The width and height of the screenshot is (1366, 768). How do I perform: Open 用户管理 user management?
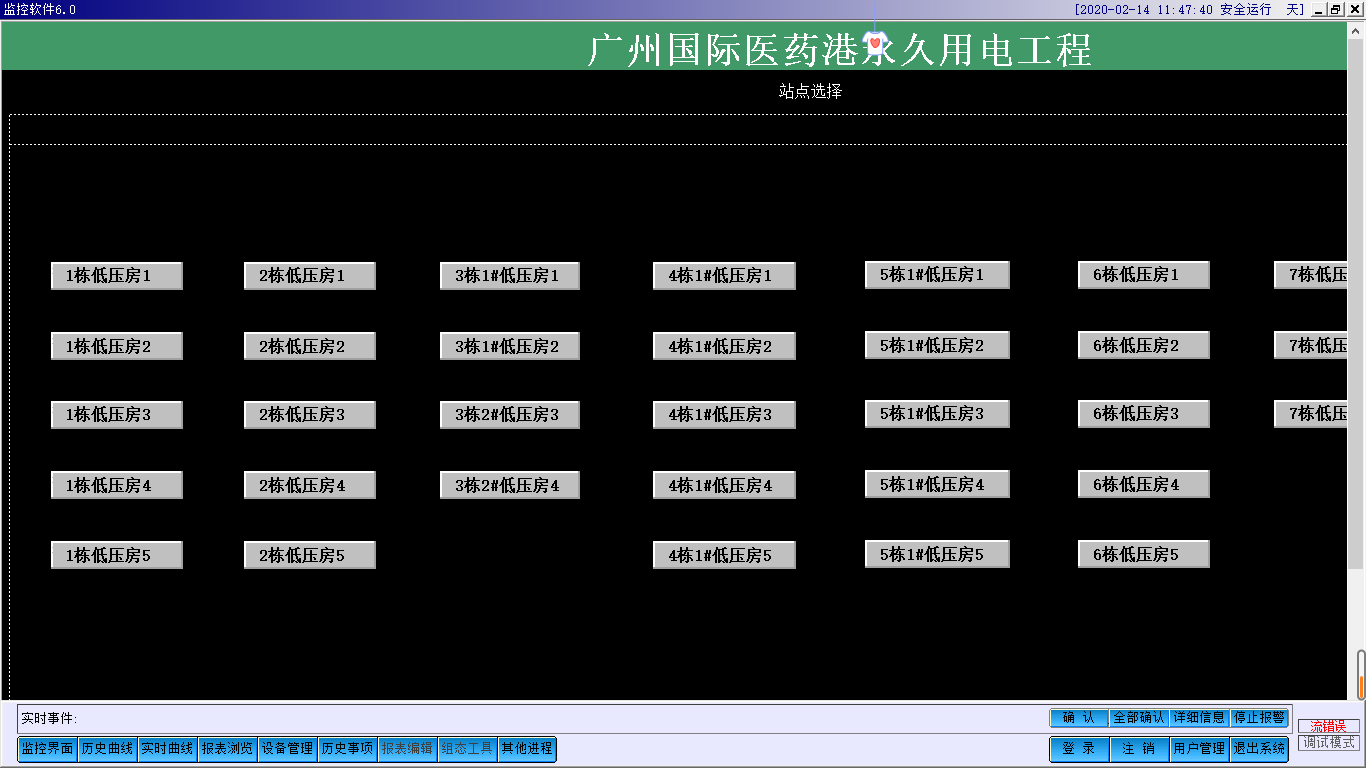click(x=1199, y=749)
